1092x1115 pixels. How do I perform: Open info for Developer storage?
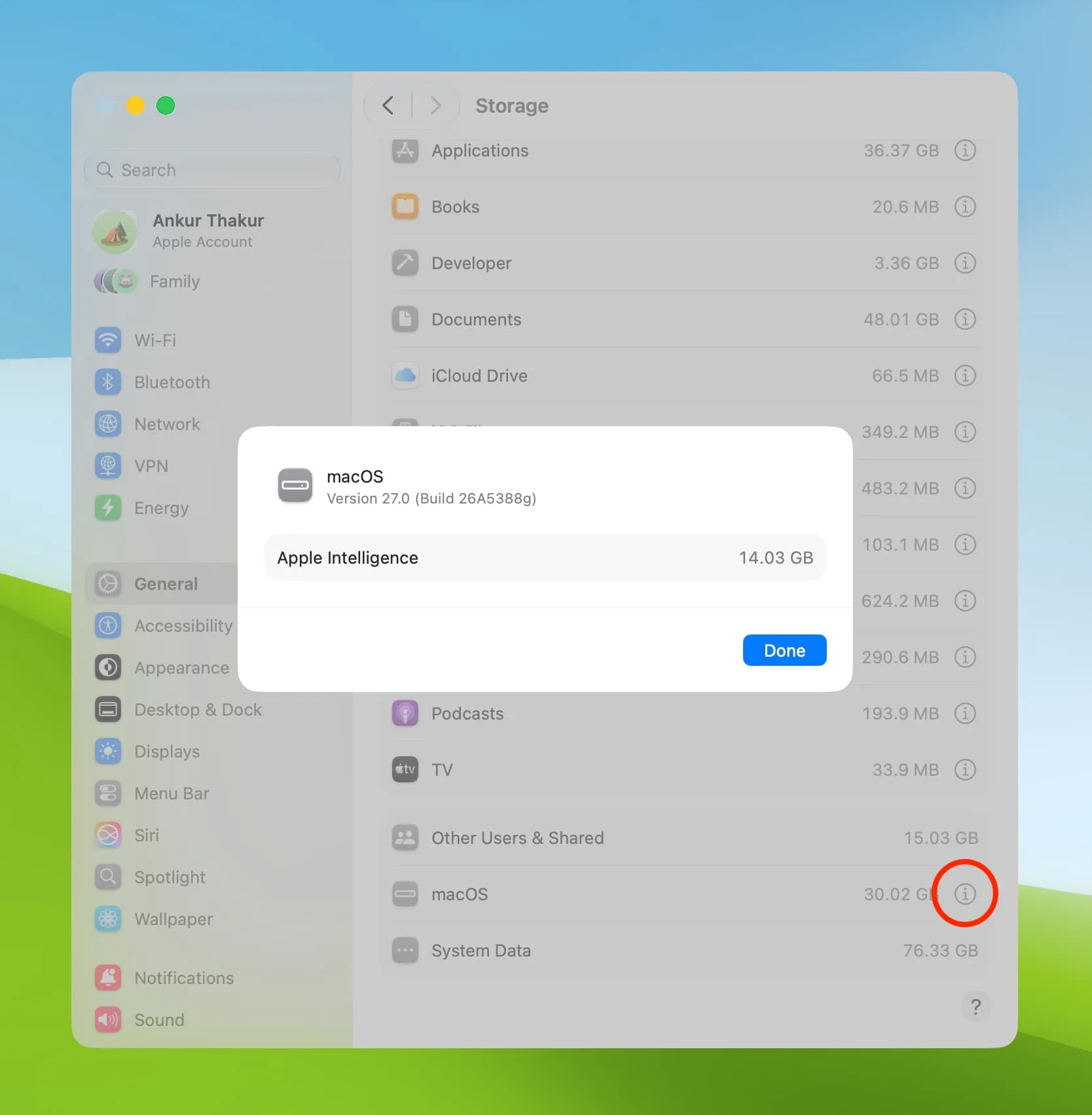(x=965, y=263)
